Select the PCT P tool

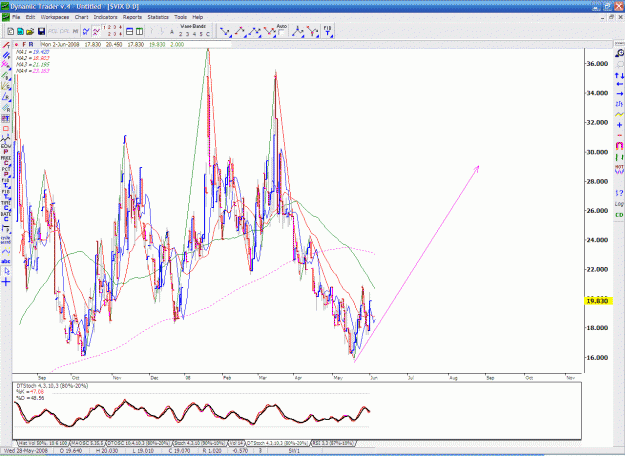point(6,172)
